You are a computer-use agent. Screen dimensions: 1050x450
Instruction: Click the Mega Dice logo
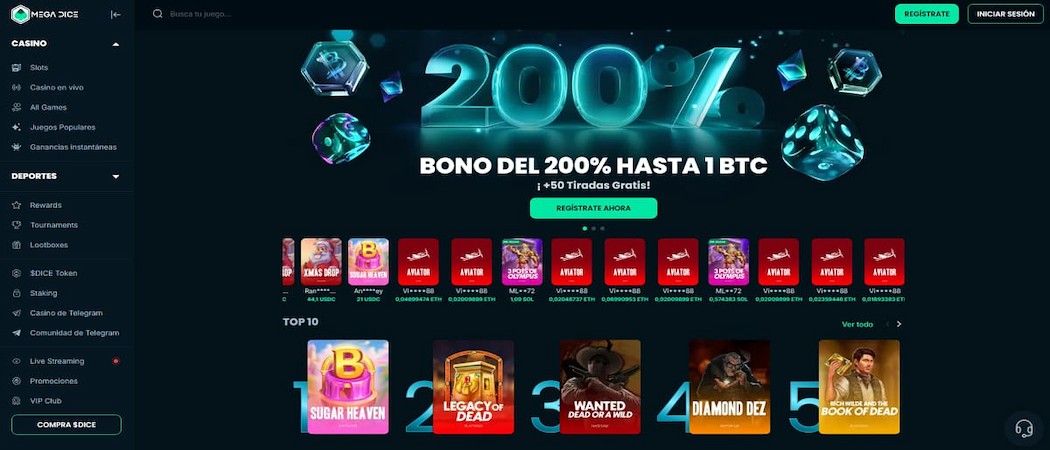[x=45, y=14]
